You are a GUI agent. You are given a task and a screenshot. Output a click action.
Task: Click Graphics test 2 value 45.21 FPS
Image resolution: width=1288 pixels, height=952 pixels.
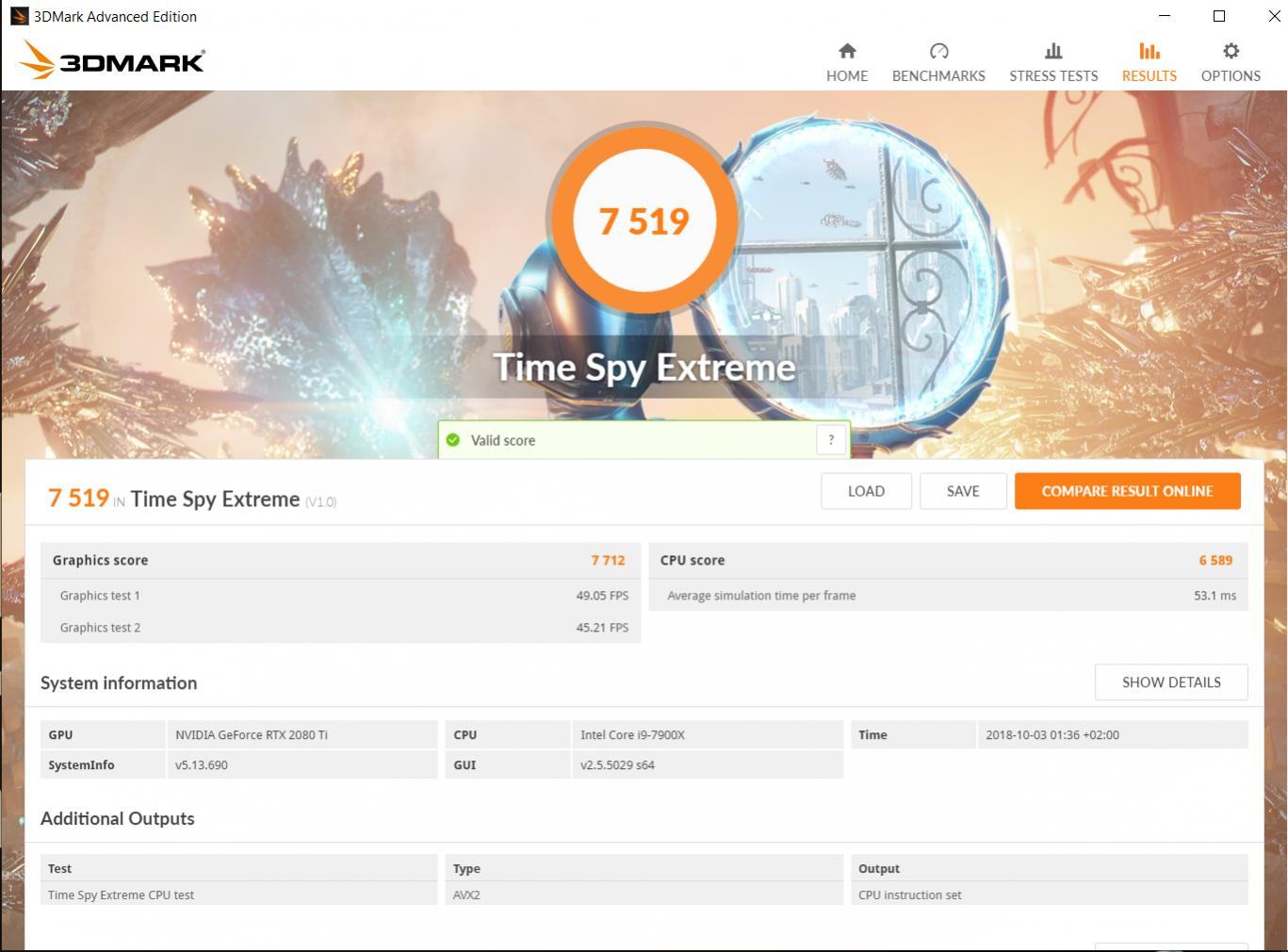pos(602,628)
